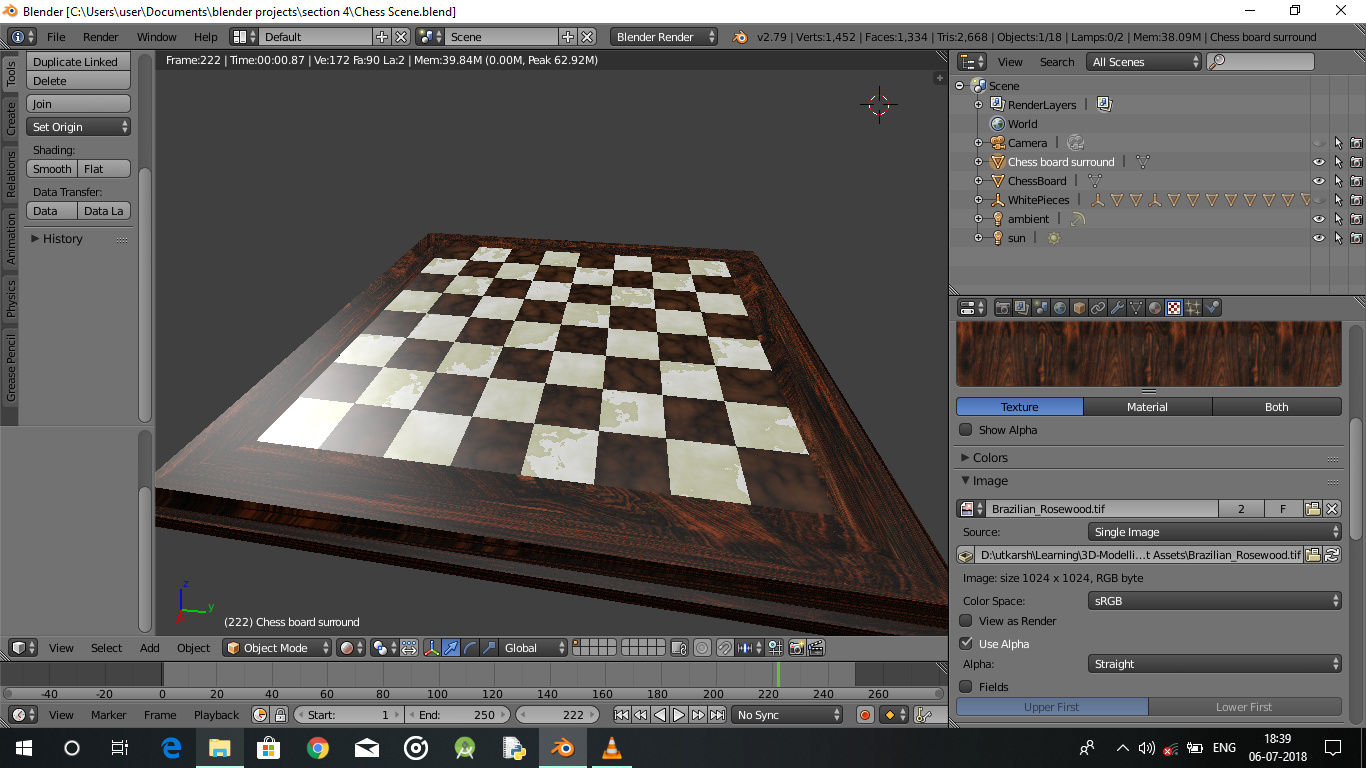1366x768 pixels.
Task: Open the sRGB Color Space dropdown
Action: point(1214,601)
